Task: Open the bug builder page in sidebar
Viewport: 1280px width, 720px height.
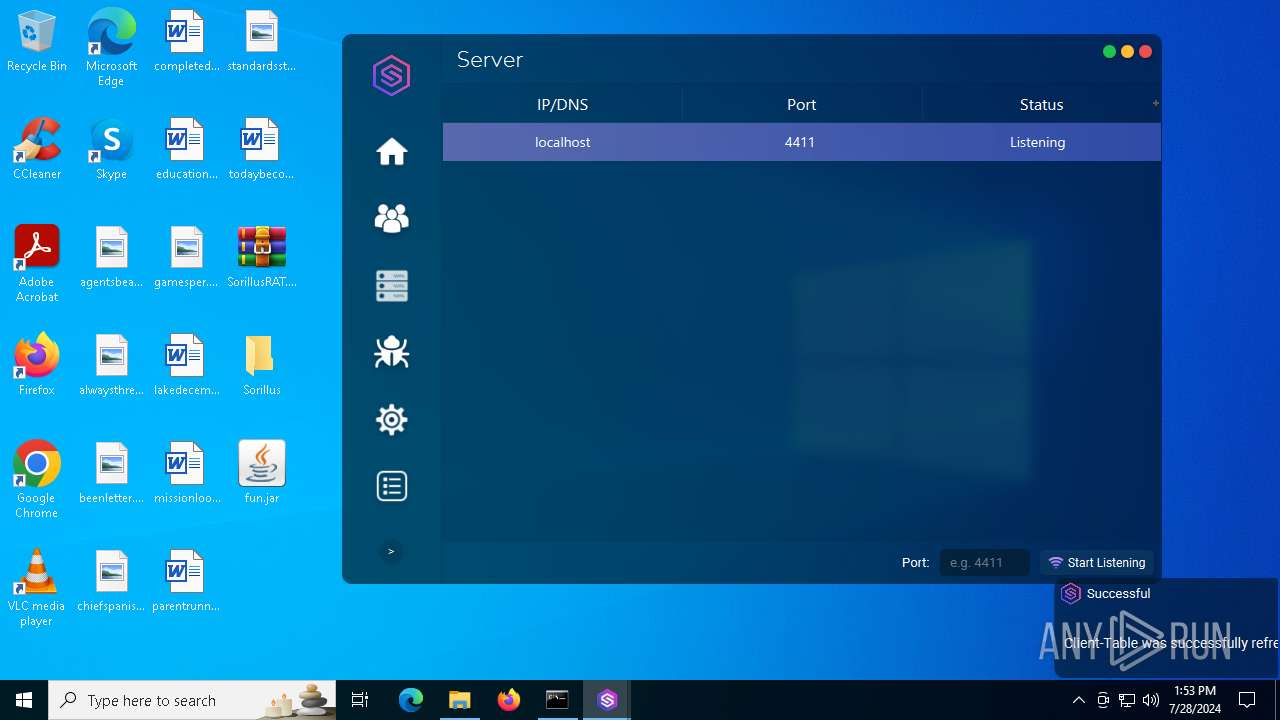Action: pos(391,352)
